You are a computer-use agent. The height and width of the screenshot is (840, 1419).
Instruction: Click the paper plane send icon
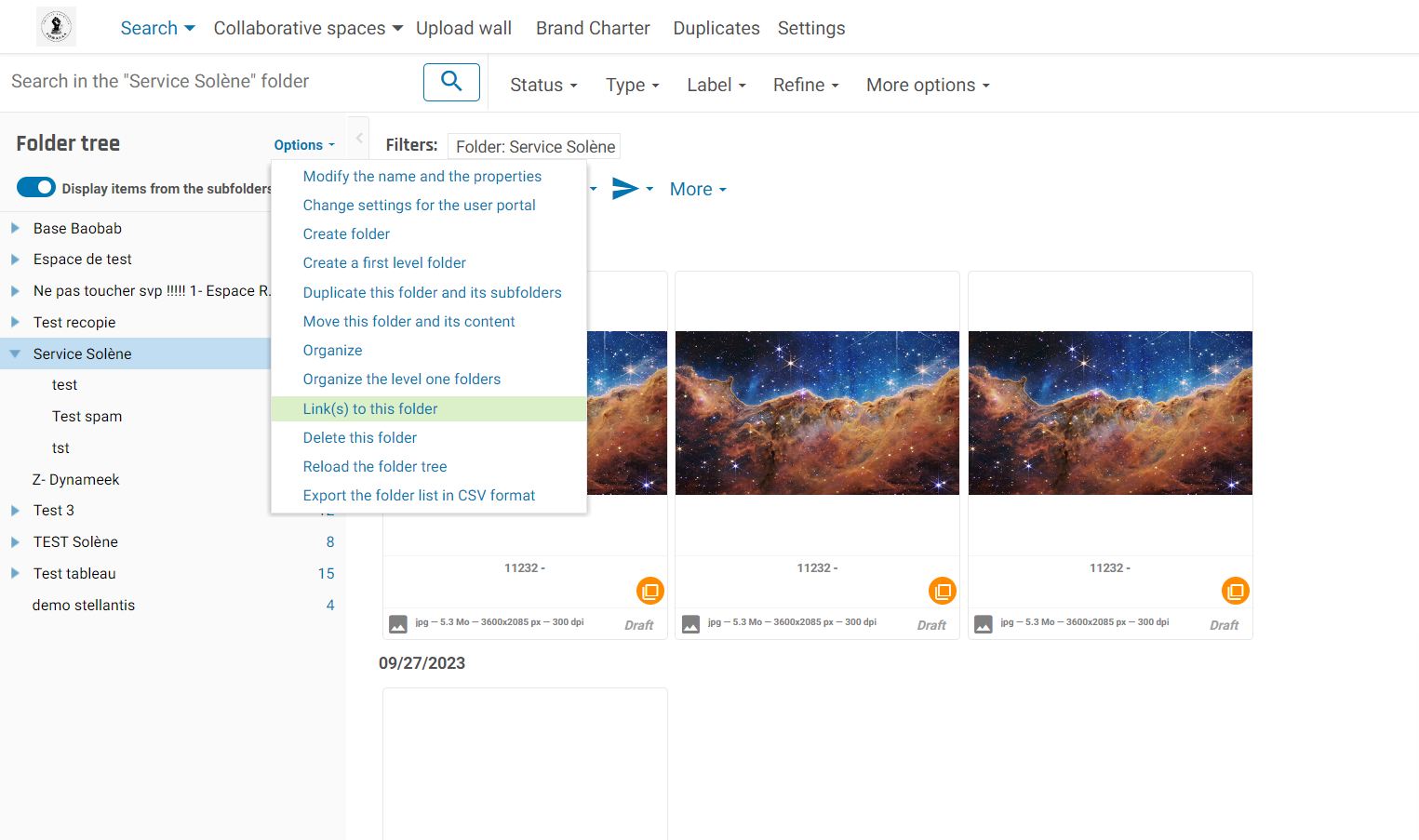point(624,189)
